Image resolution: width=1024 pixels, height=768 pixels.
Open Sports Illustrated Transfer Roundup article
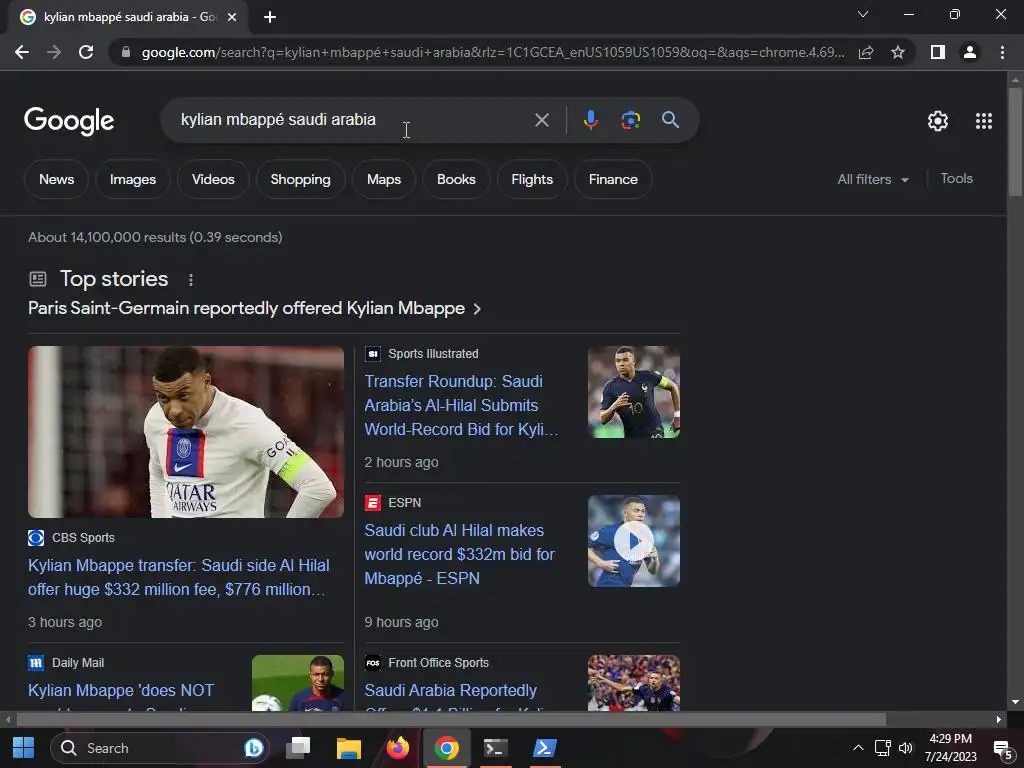(x=461, y=405)
